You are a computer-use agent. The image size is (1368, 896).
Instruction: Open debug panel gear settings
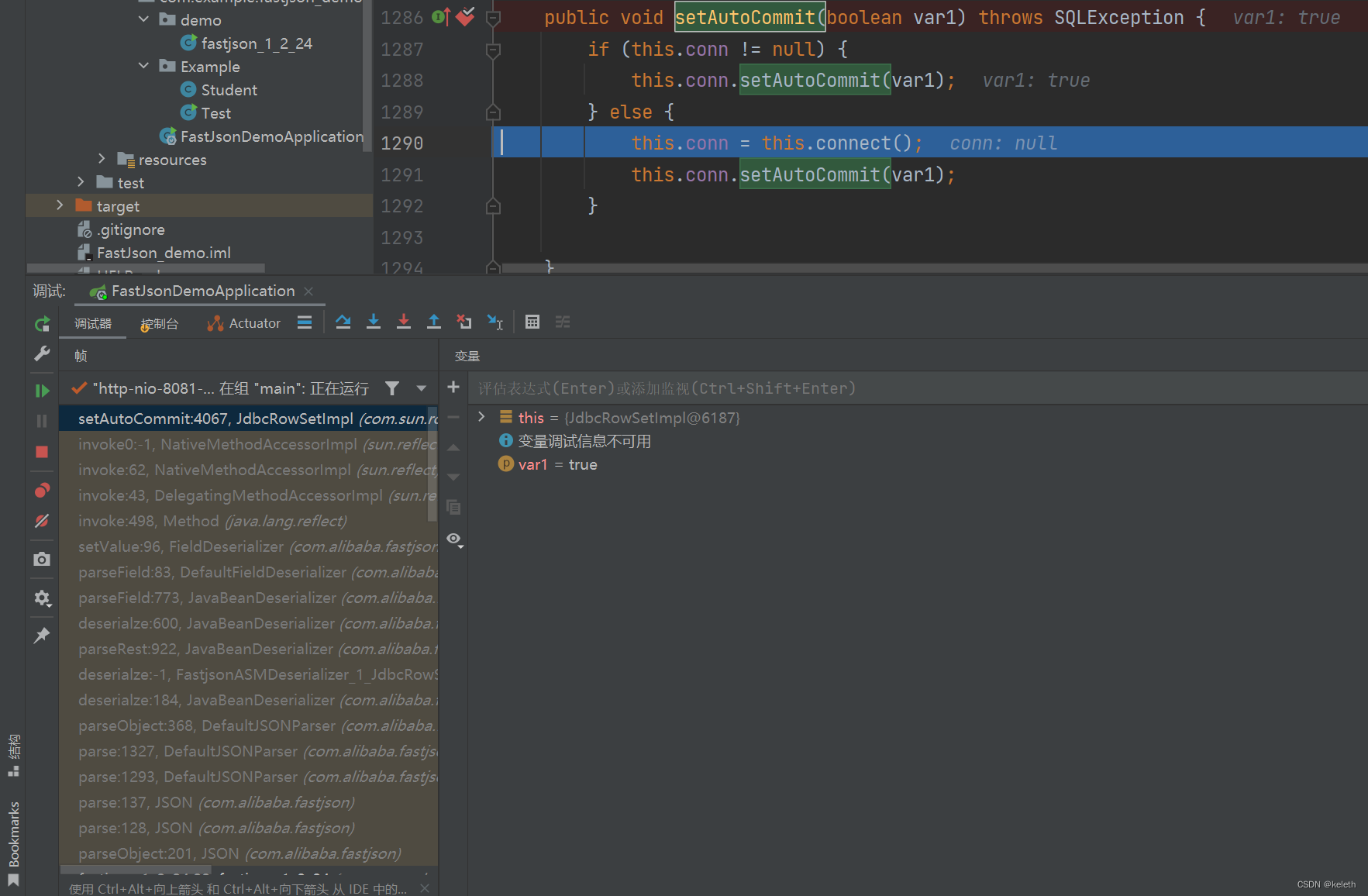tap(43, 598)
